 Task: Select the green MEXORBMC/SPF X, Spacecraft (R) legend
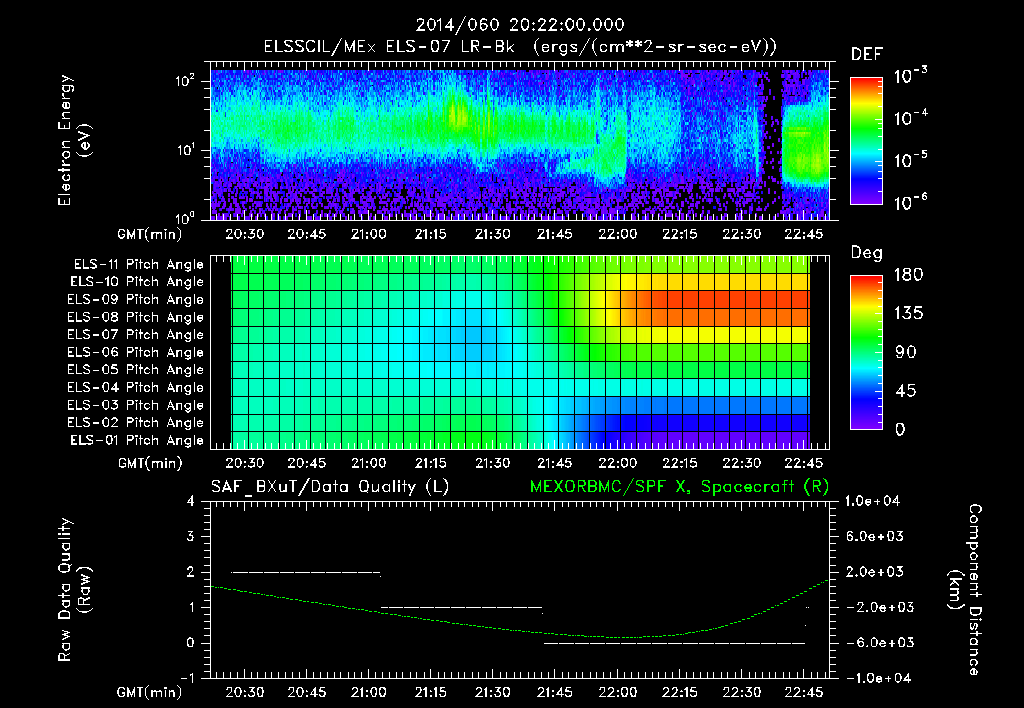679,487
